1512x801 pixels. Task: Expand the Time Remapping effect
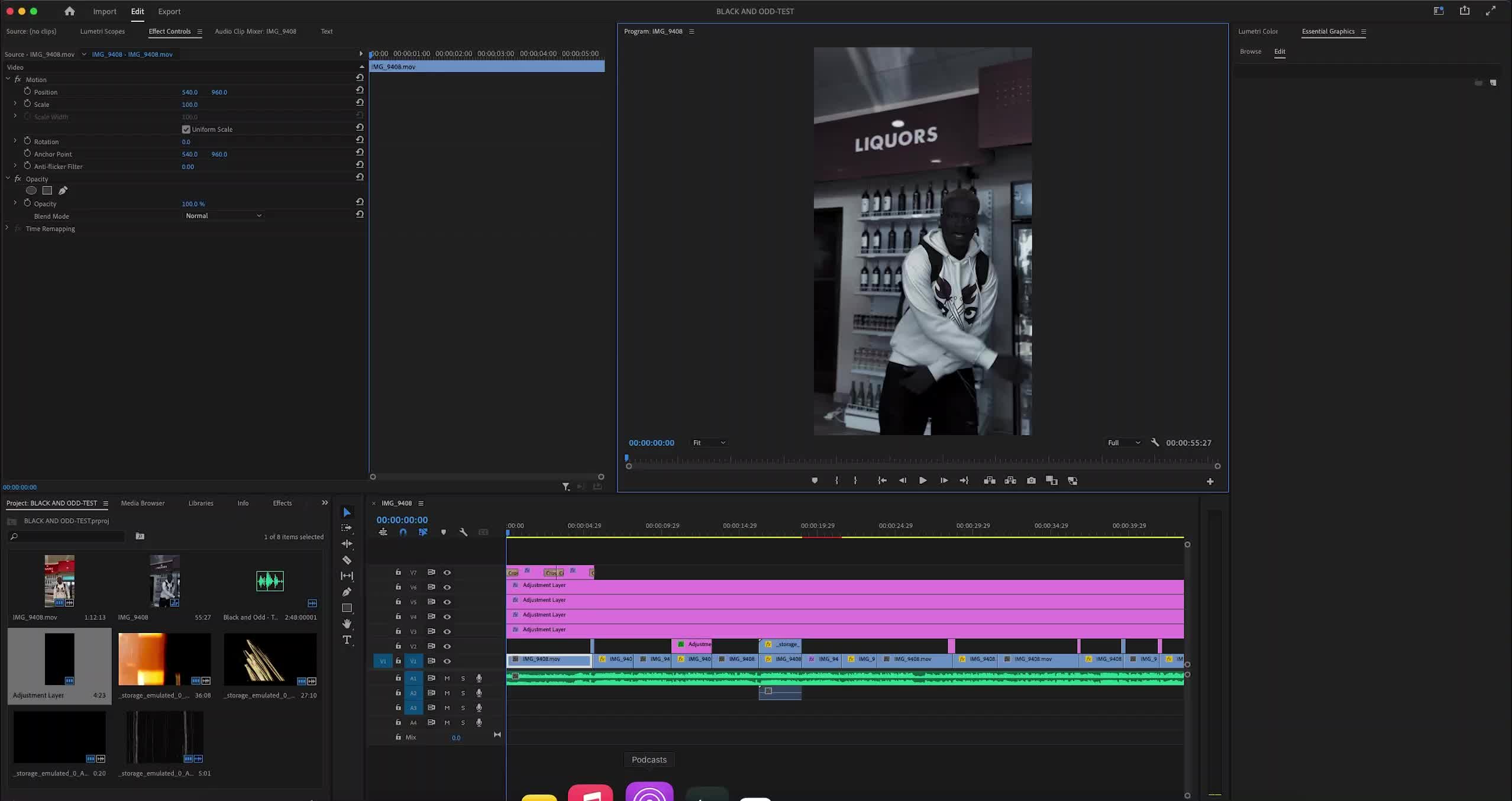[7, 228]
